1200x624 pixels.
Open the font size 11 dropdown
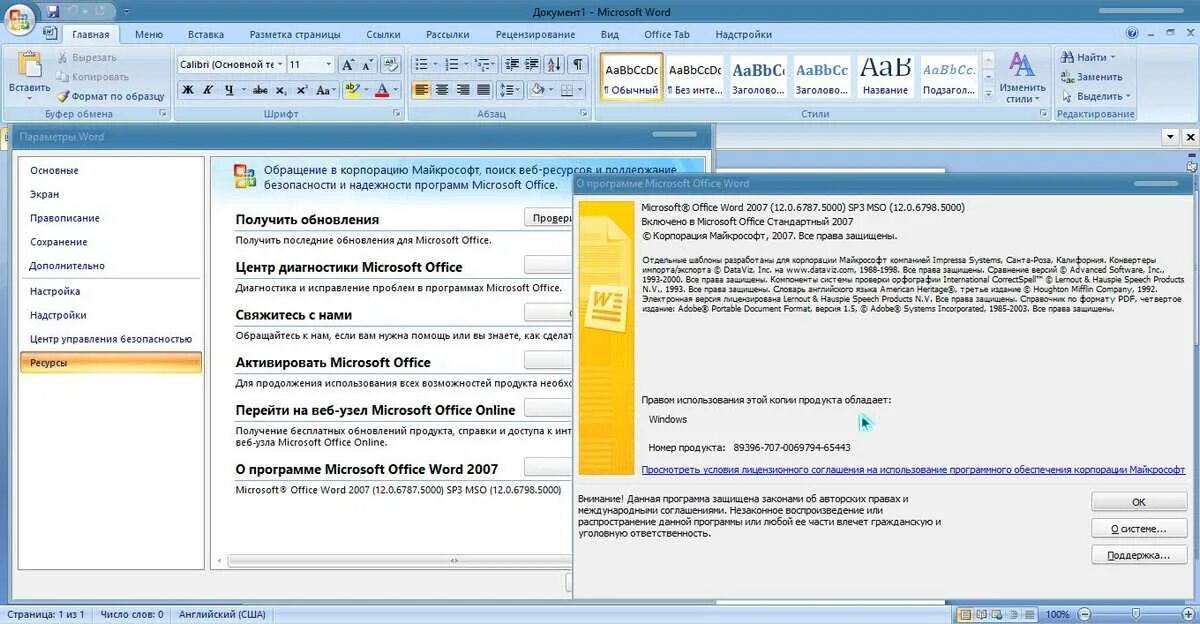(x=328, y=64)
